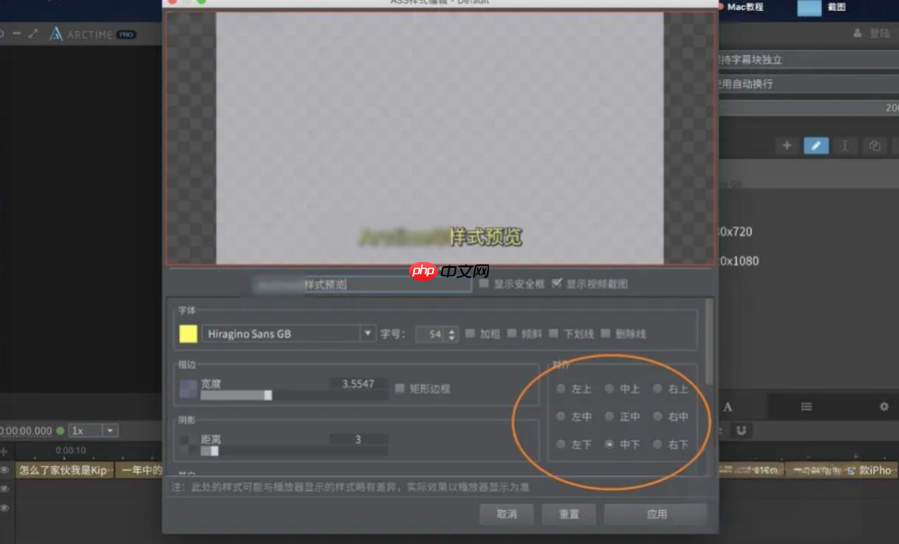Click the duplicate style icon
This screenshot has height=544, width=899.
[x=874, y=146]
